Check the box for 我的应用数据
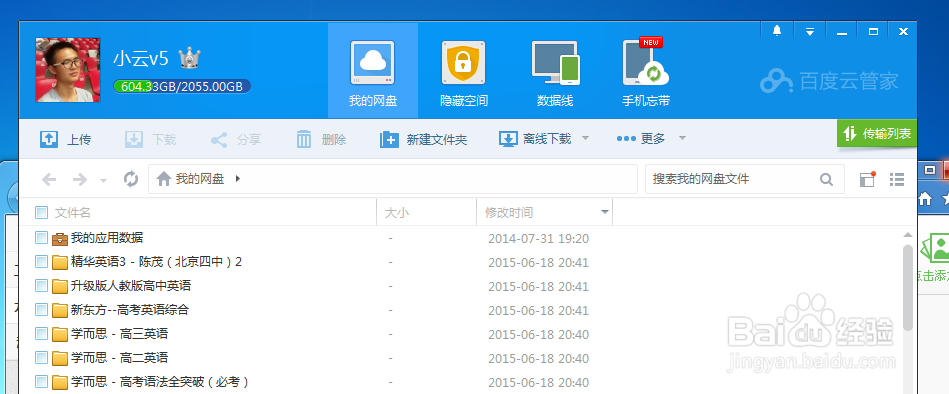Viewport: 949px width, 394px height. pyautogui.click(x=41, y=238)
